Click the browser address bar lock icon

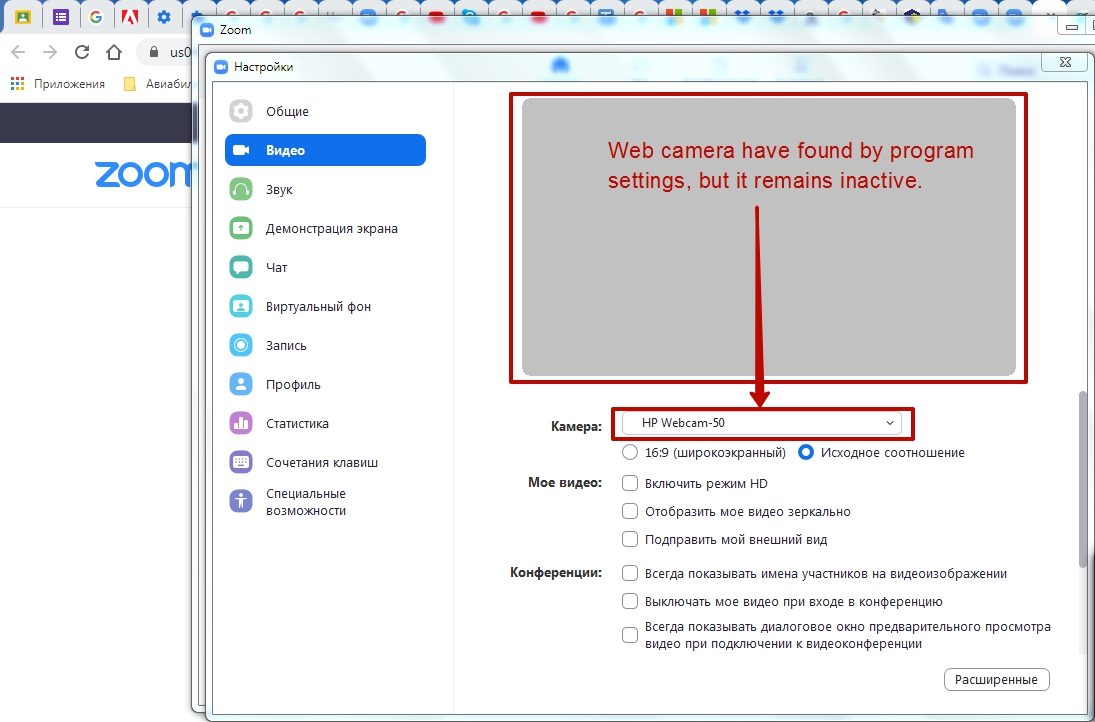(x=154, y=52)
